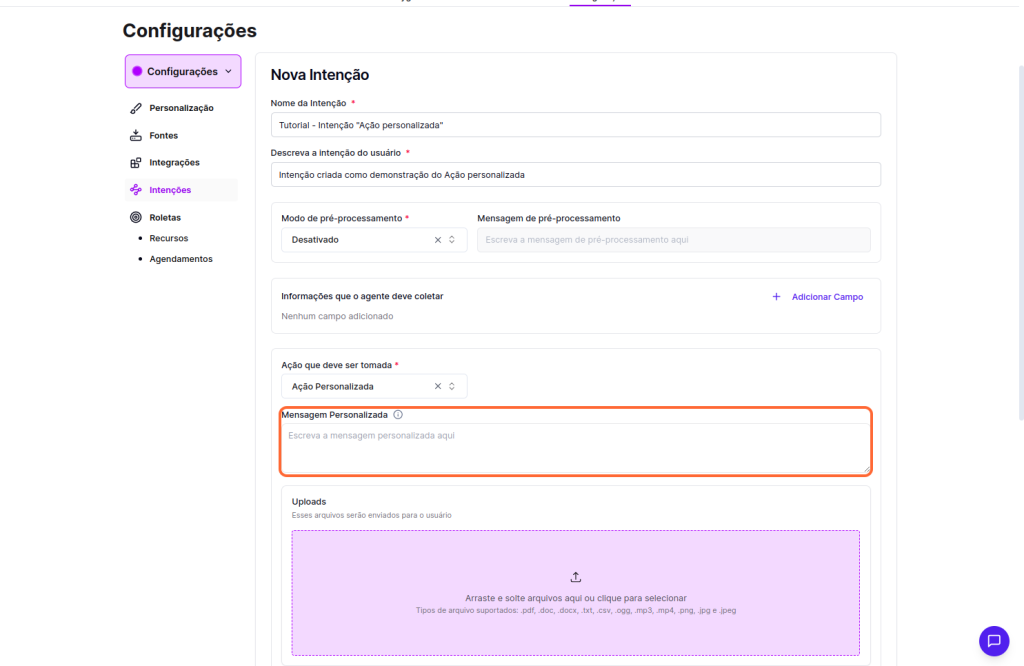Focus the Descreva a intenção do usuário field
The image size is (1024, 666).
point(575,174)
